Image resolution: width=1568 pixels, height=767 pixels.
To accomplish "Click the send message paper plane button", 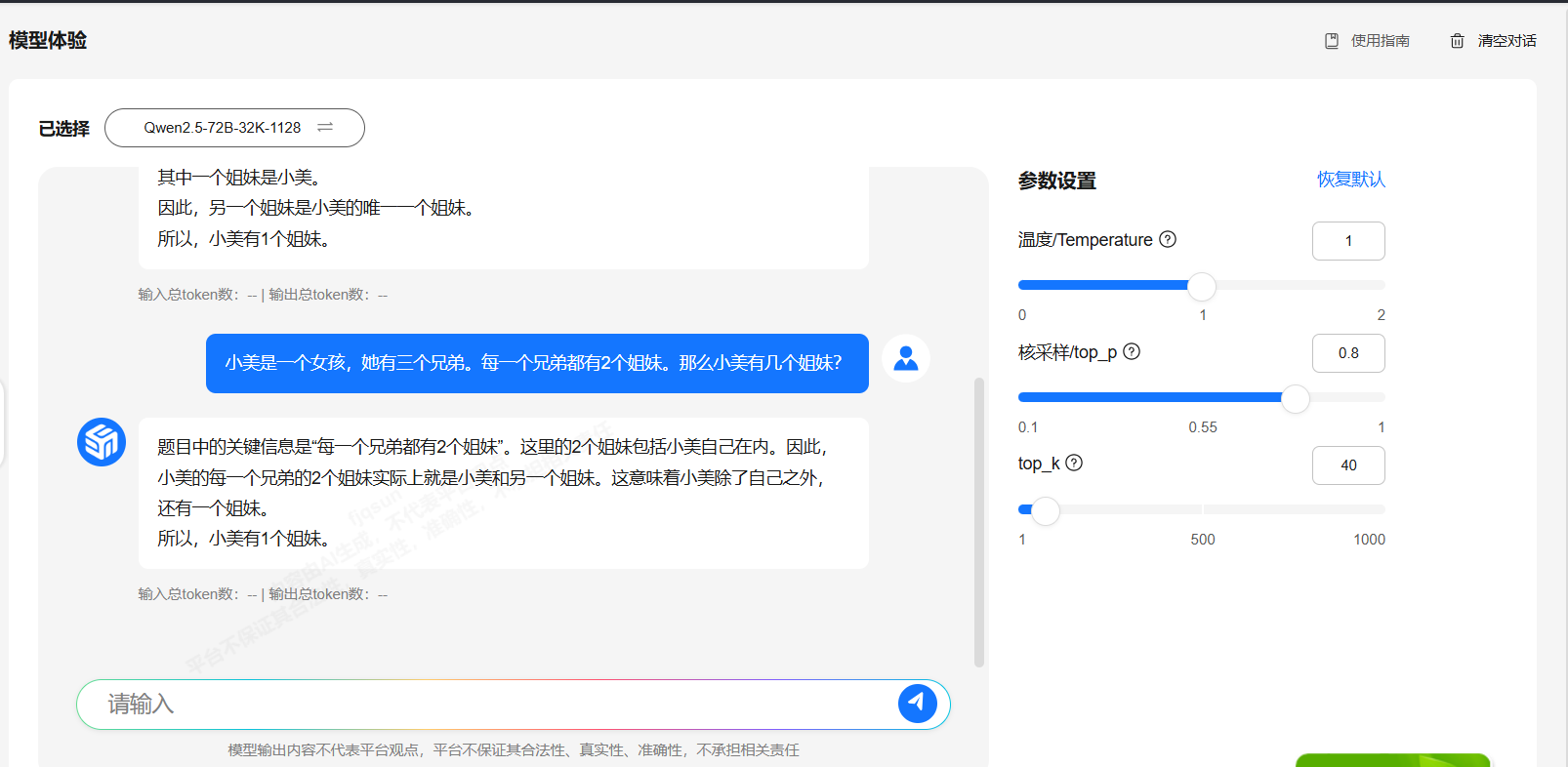I will 918,704.
